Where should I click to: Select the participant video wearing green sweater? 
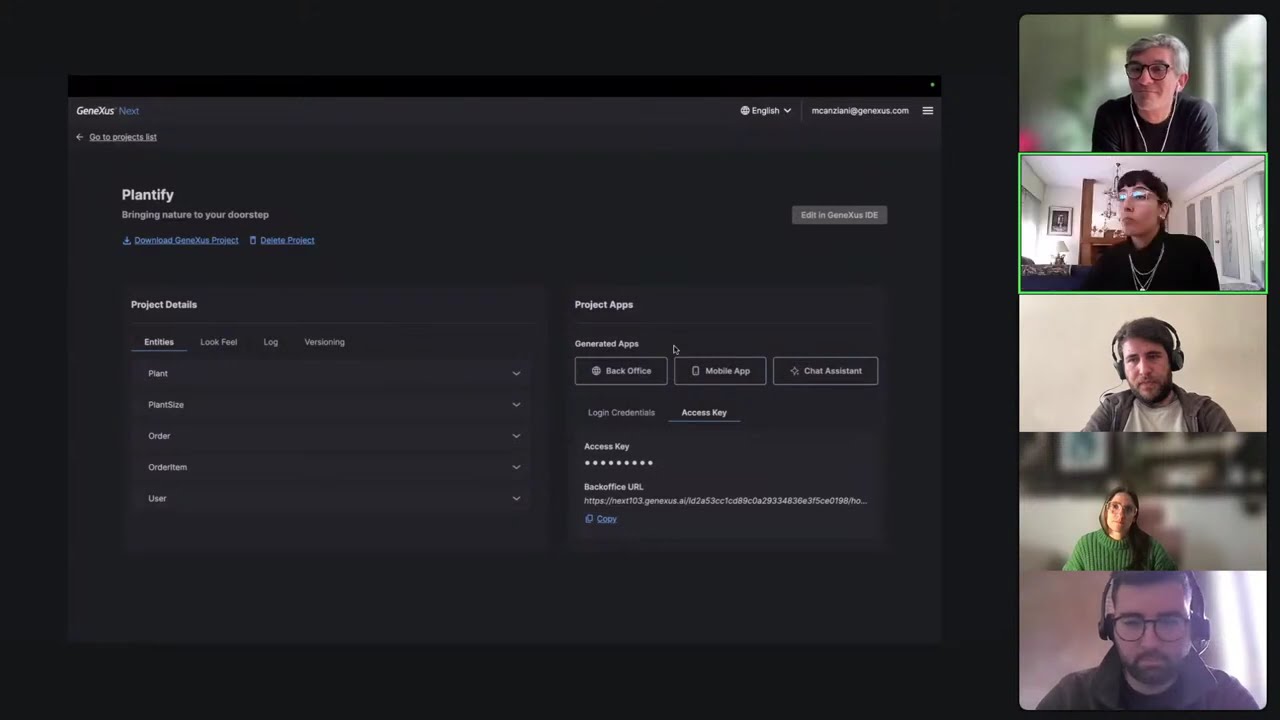(1143, 502)
